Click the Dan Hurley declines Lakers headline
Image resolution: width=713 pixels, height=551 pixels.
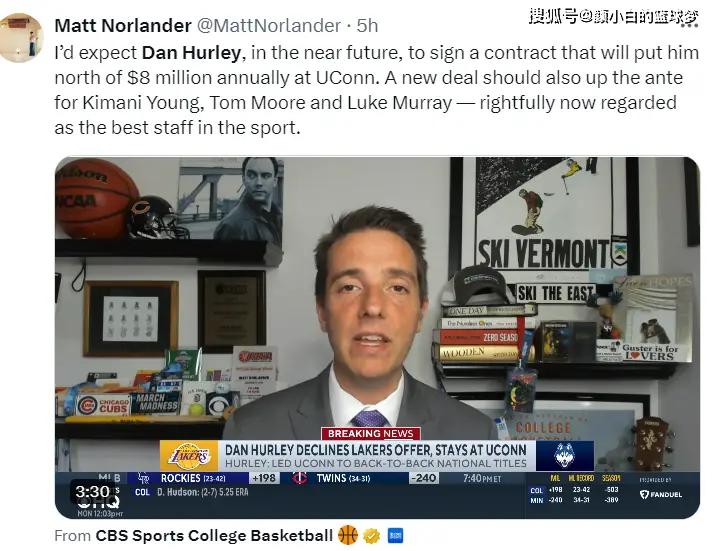(376, 450)
